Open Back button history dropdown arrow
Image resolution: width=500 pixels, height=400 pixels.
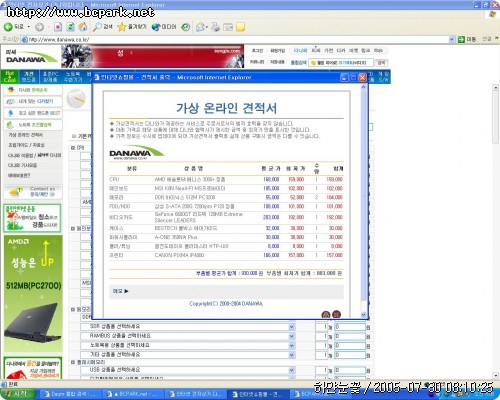pyautogui.click(x=29, y=27)
